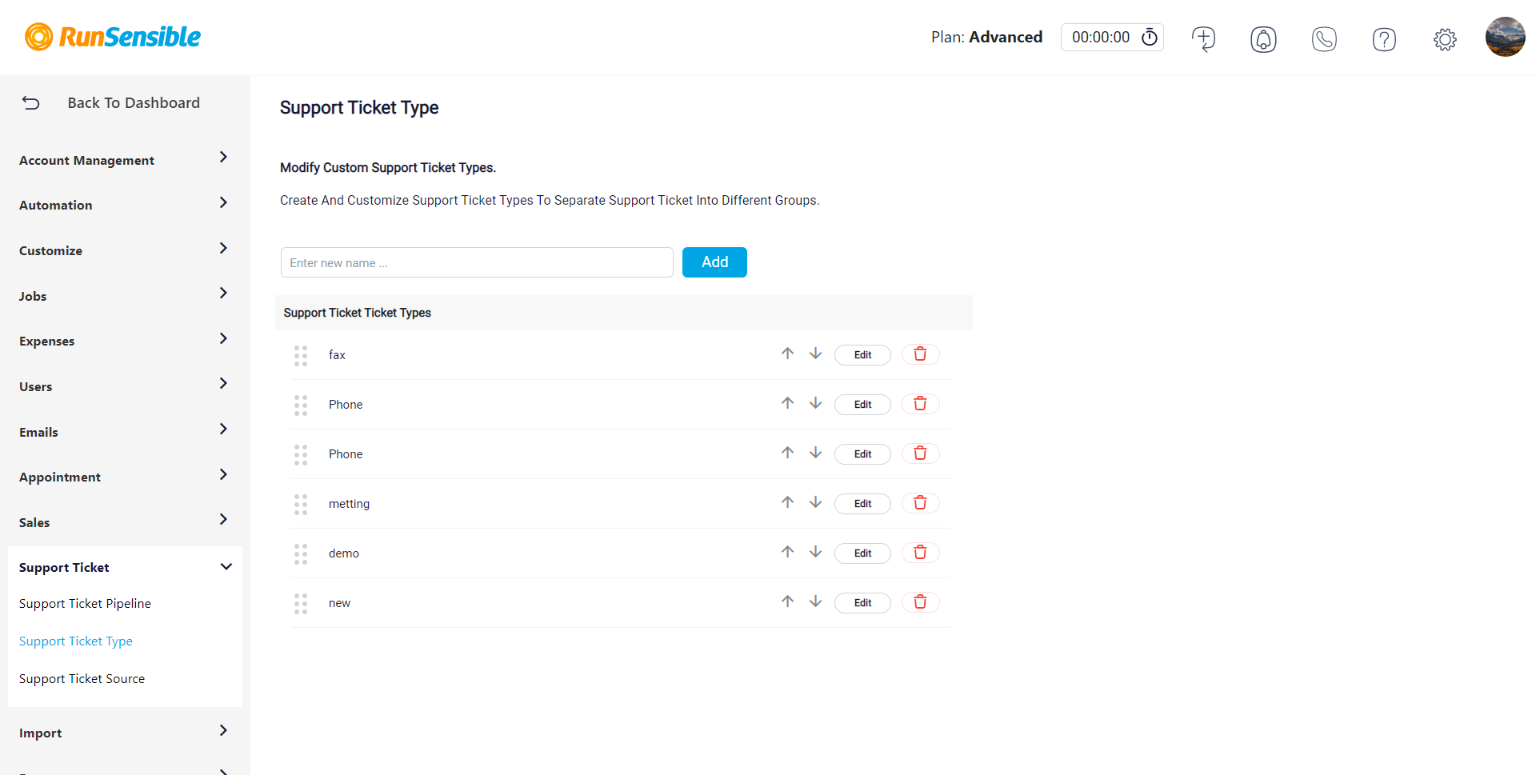Viewport: 1536px width, 775px height.
Task: Edit the demo ticket type
Action: [x=862, y=553]
